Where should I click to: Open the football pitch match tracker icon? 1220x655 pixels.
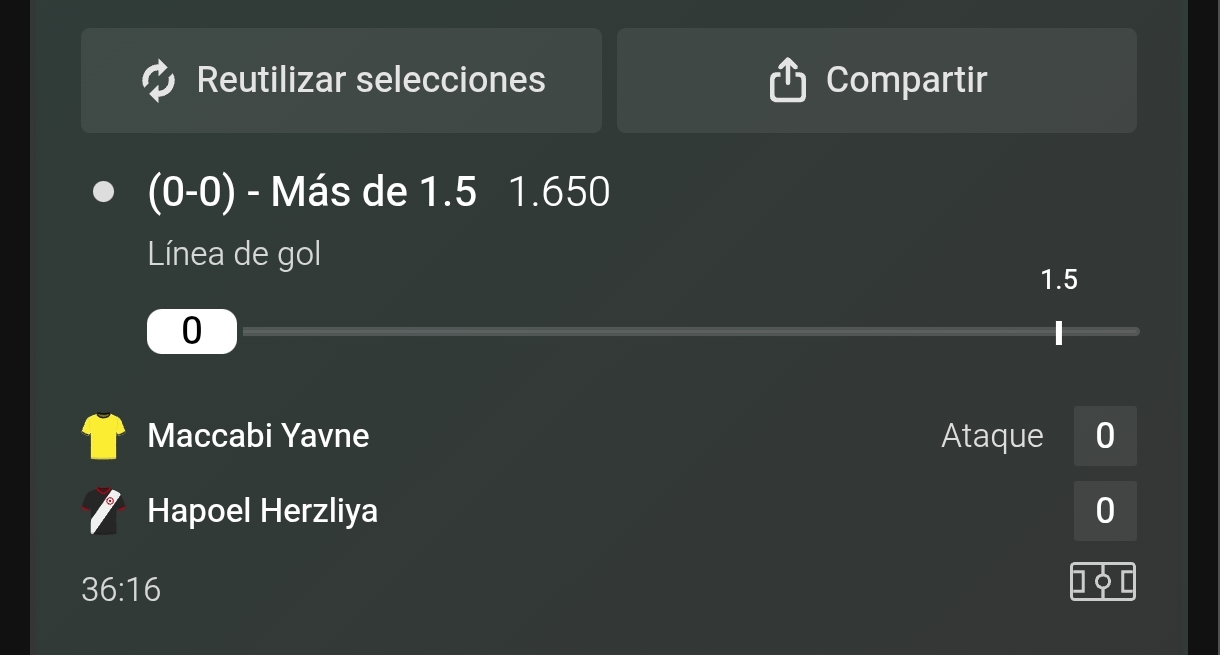coord(1103,581)
